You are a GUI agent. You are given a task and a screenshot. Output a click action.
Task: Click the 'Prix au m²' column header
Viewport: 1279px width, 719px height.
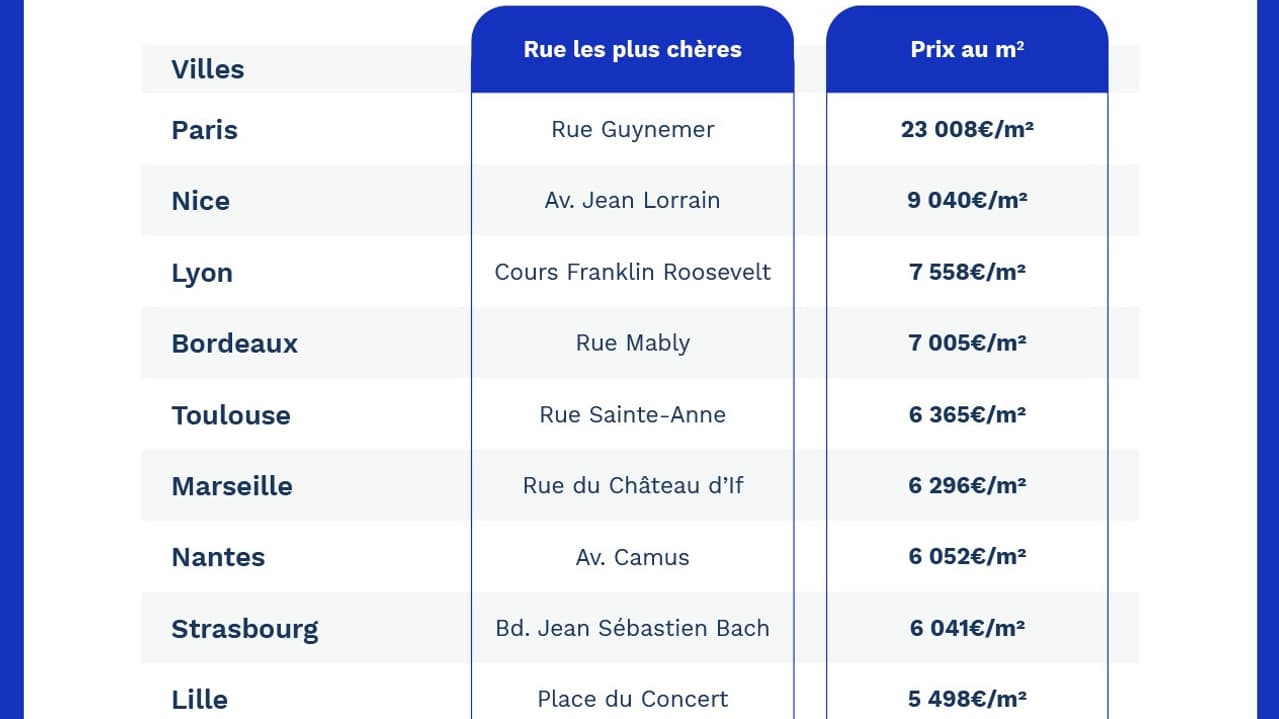967,50
